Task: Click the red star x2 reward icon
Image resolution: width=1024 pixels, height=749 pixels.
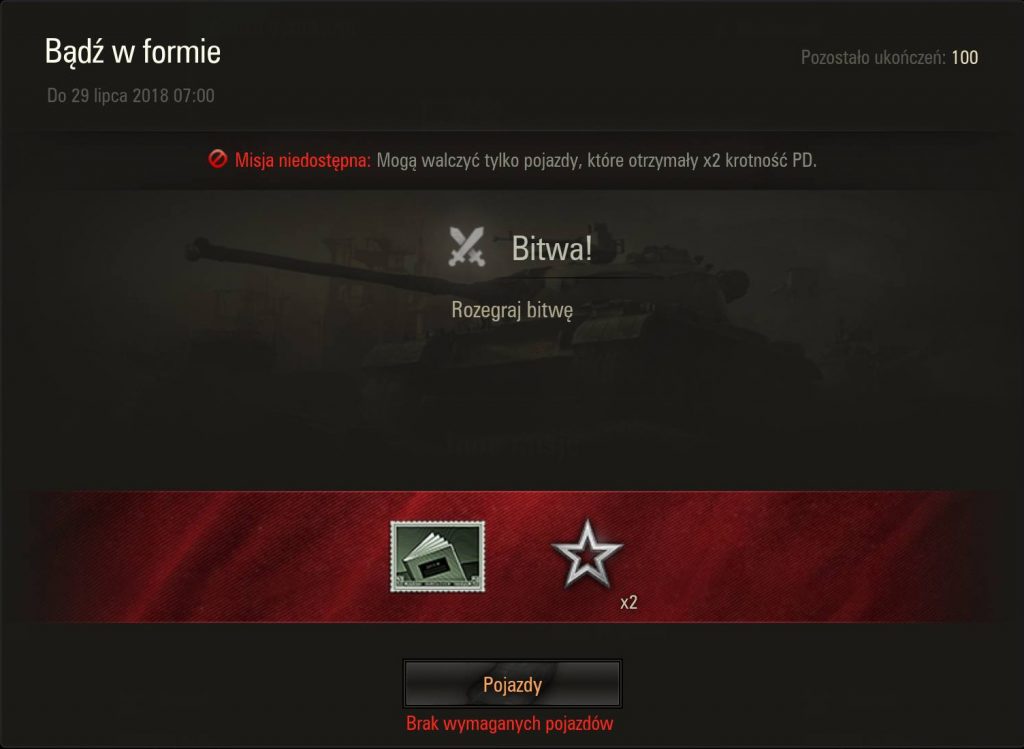Action: coord(587,555)
